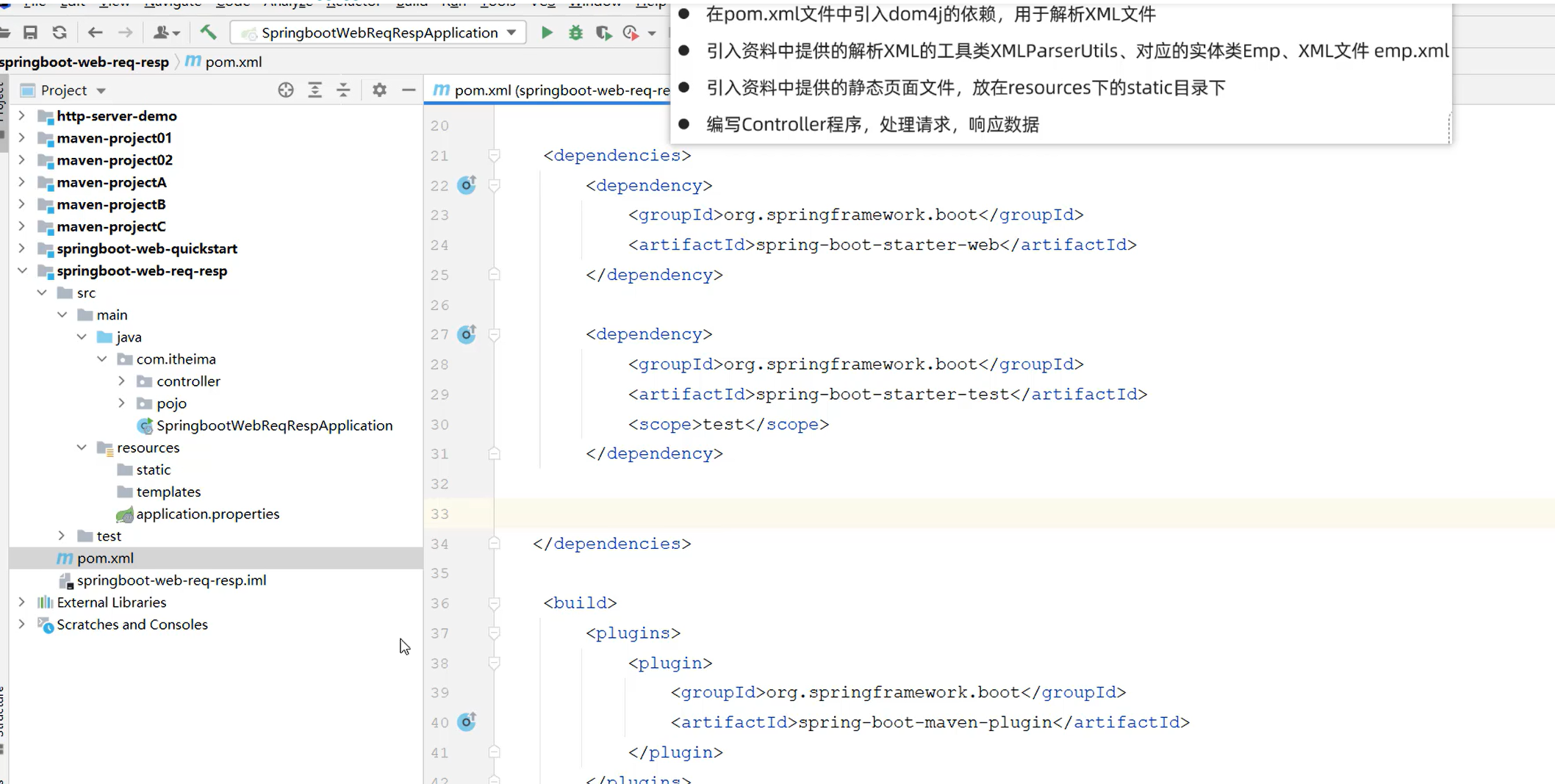Select pom.xml in the project tree

coord(105,558)
